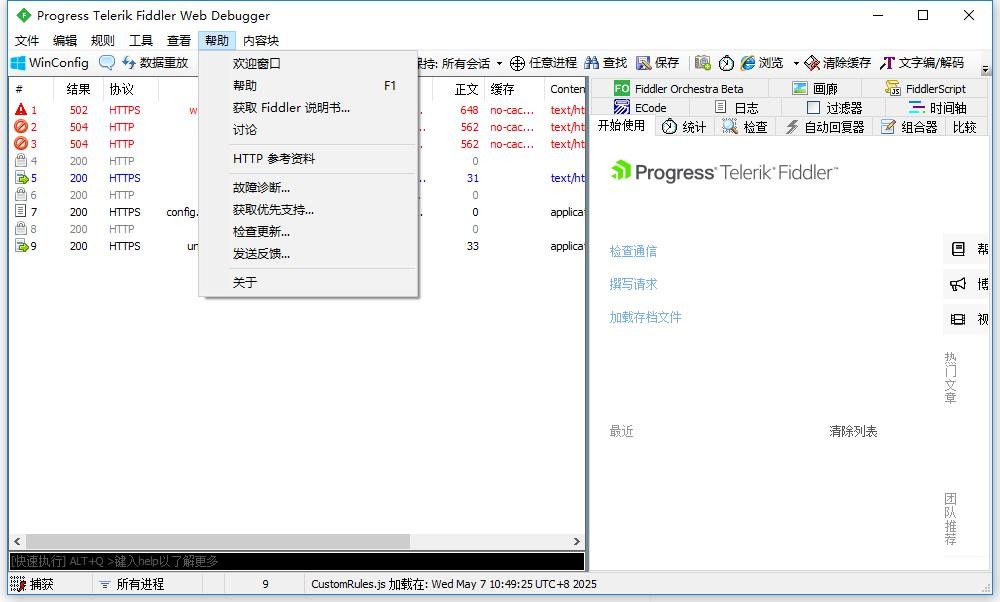This screenshot has width=1000, height=602.
Task: Open the 文件 menu
Action: click(x=27, y=41)
